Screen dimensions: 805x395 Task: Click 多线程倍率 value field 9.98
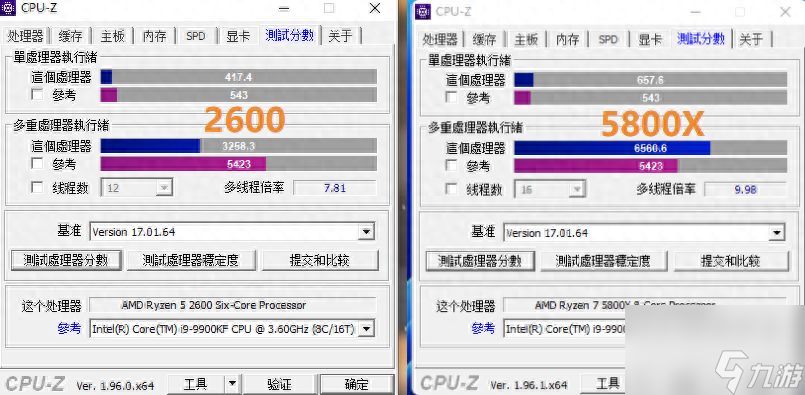coord(745,189)
